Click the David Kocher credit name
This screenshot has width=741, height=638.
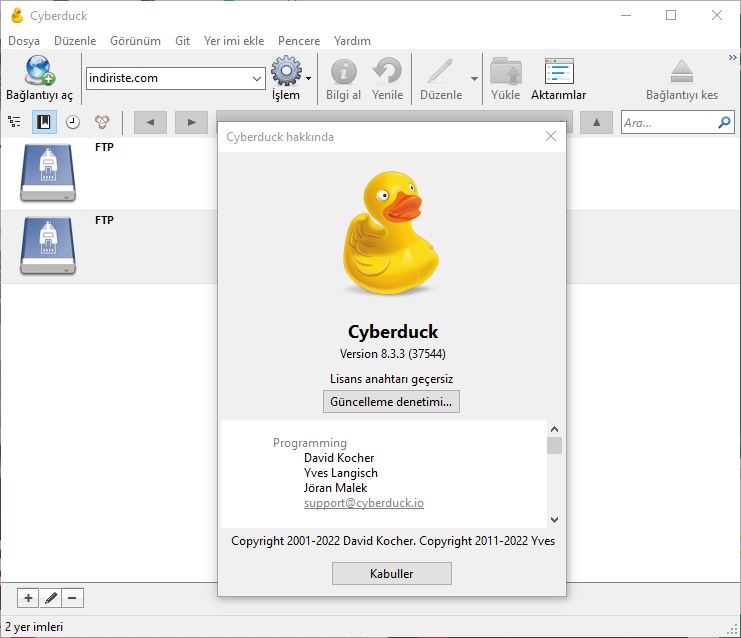[x=339, y=458]
